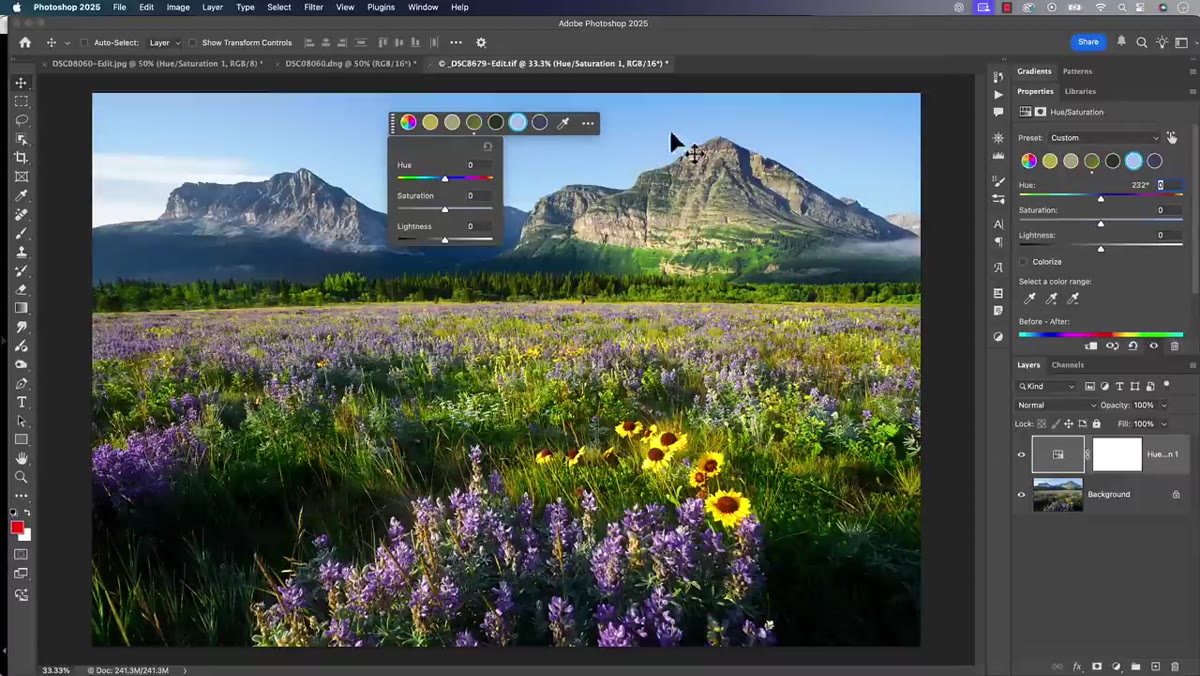Enable the Auto-Select checkbox
This screenshot has width=1200, height=676.
click(84, 43)
